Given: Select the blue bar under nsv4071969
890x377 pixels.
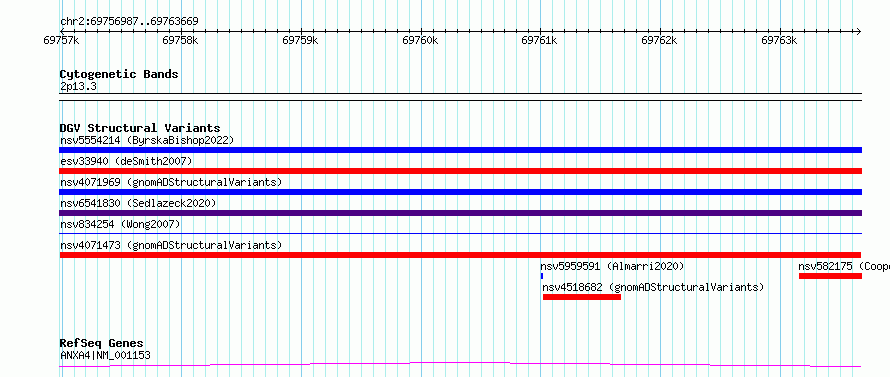Looking at the screenshot, I should click(460, 192).
